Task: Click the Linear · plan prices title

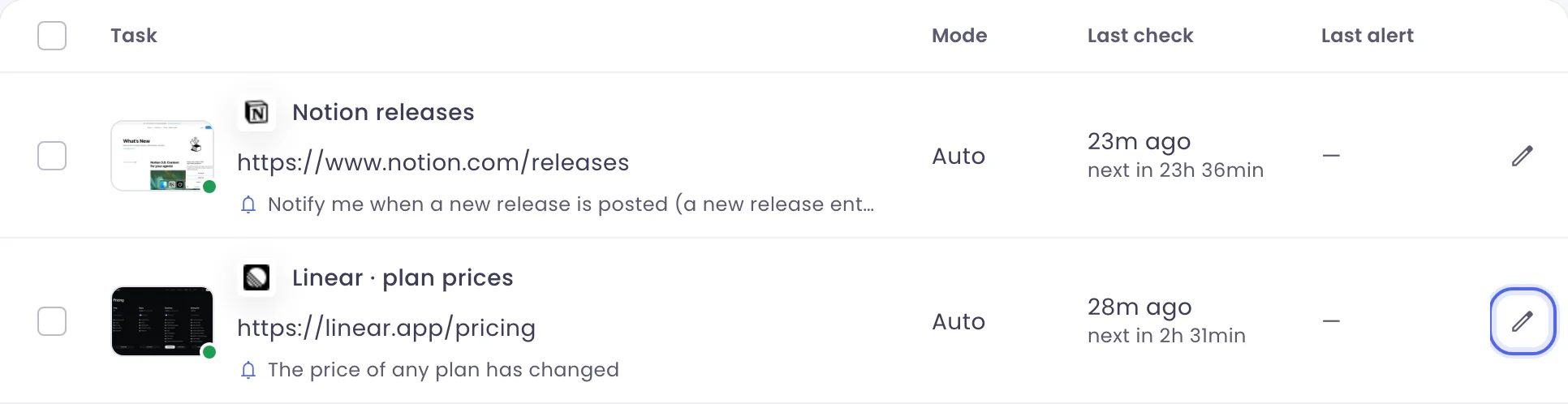Action: 403,277
